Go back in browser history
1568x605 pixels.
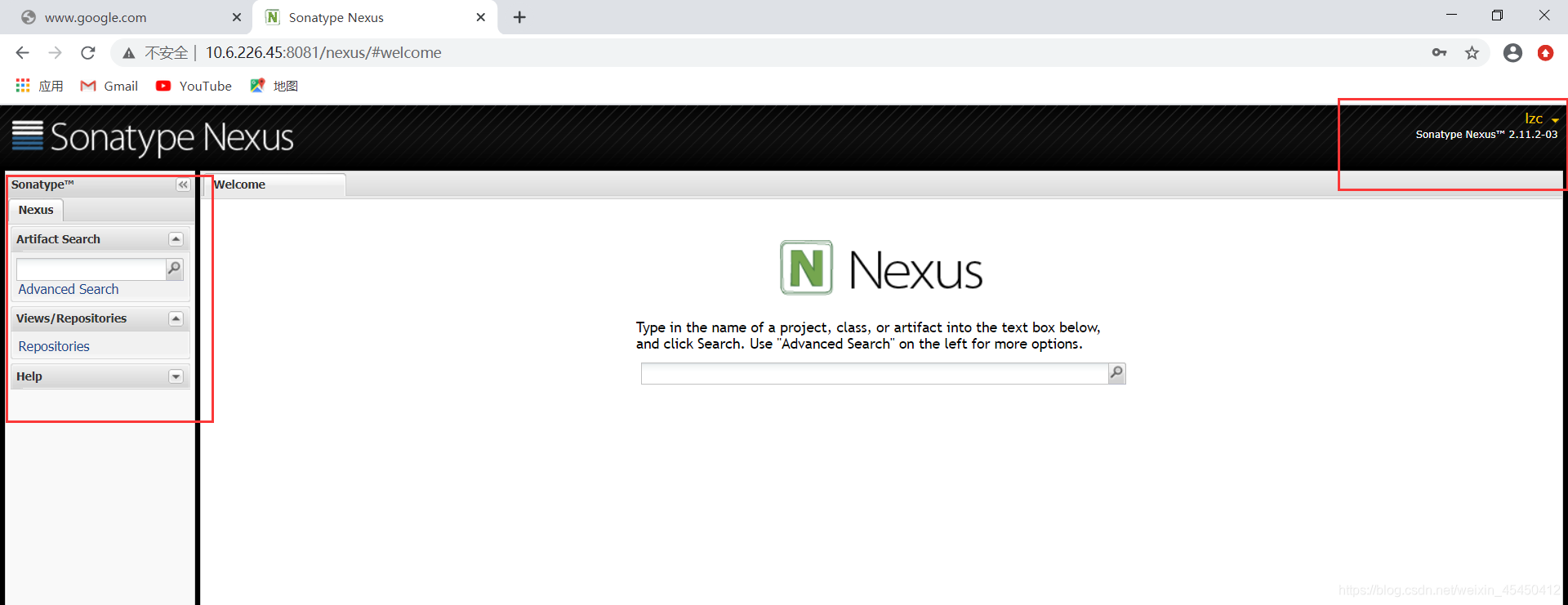click(x=22, y=53)
